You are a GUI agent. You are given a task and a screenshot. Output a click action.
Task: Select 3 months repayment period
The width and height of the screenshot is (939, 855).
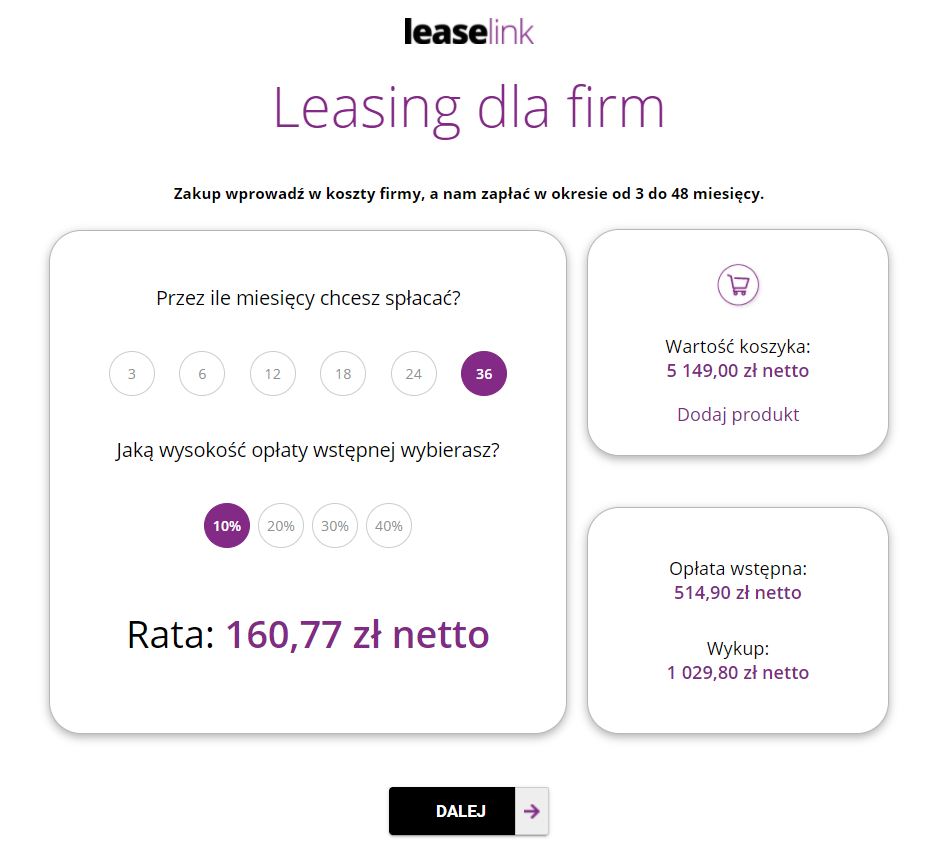point(132,374)
